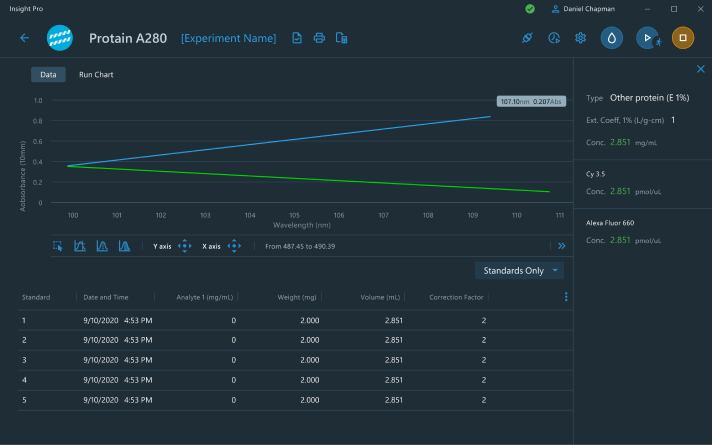Open the settings gear icon

coord(580,38)
